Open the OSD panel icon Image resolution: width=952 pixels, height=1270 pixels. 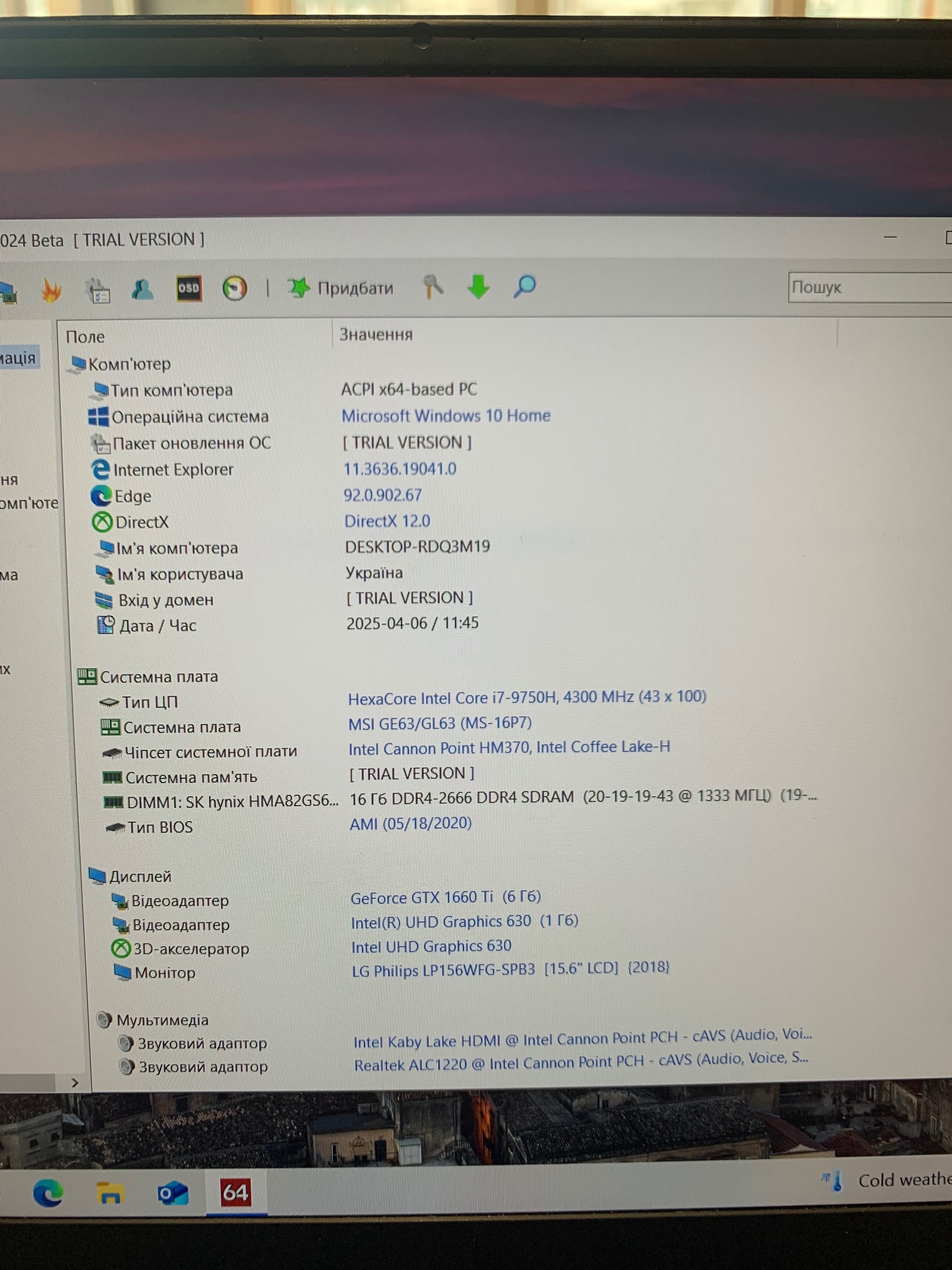(x=189, y=288)
